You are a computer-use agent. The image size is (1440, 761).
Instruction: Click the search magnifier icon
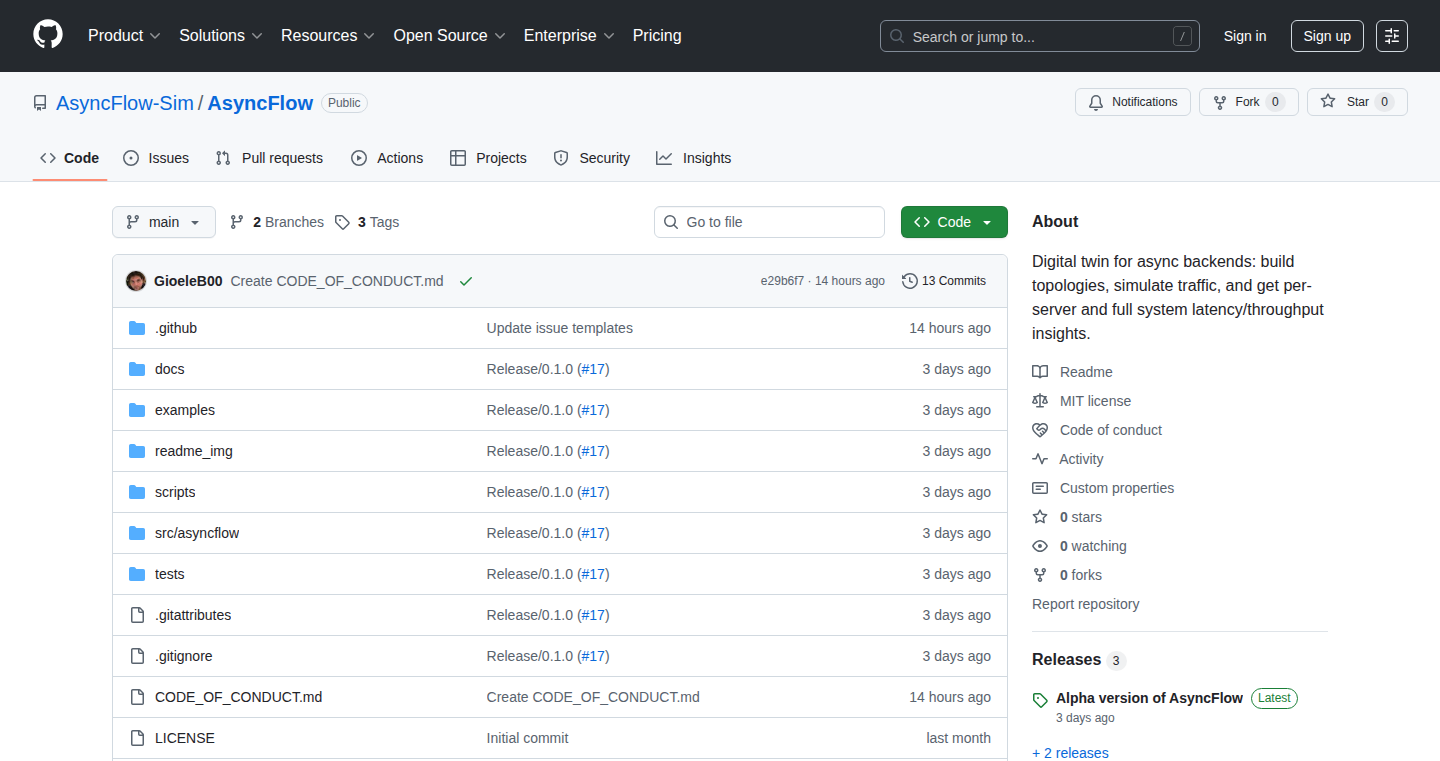[x=897, y=36]
